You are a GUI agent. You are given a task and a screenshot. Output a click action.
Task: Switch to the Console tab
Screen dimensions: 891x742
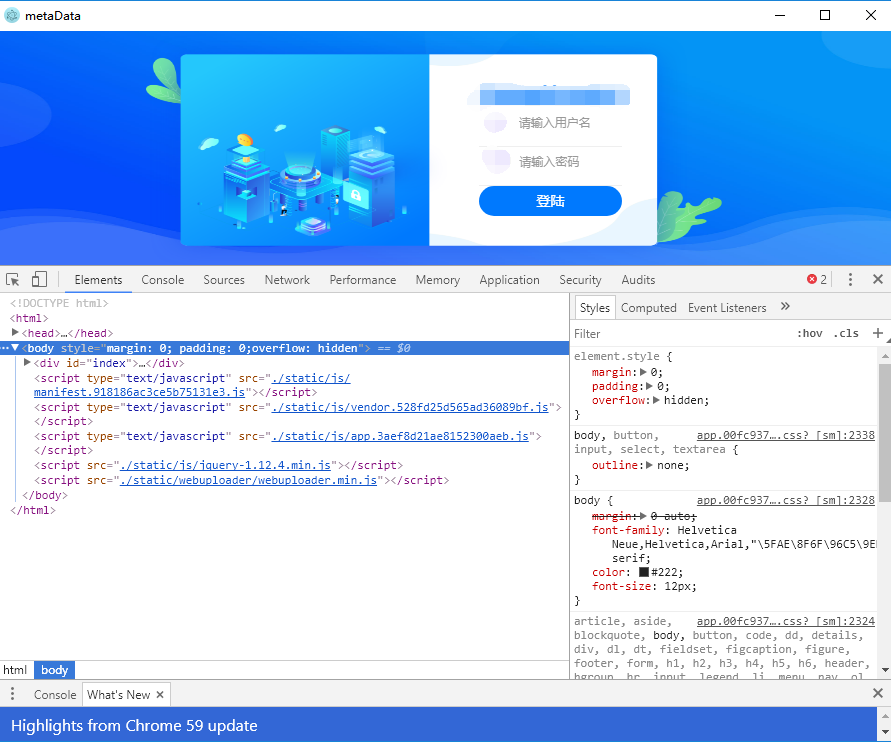pyautogui.click(x=163, y=280)
